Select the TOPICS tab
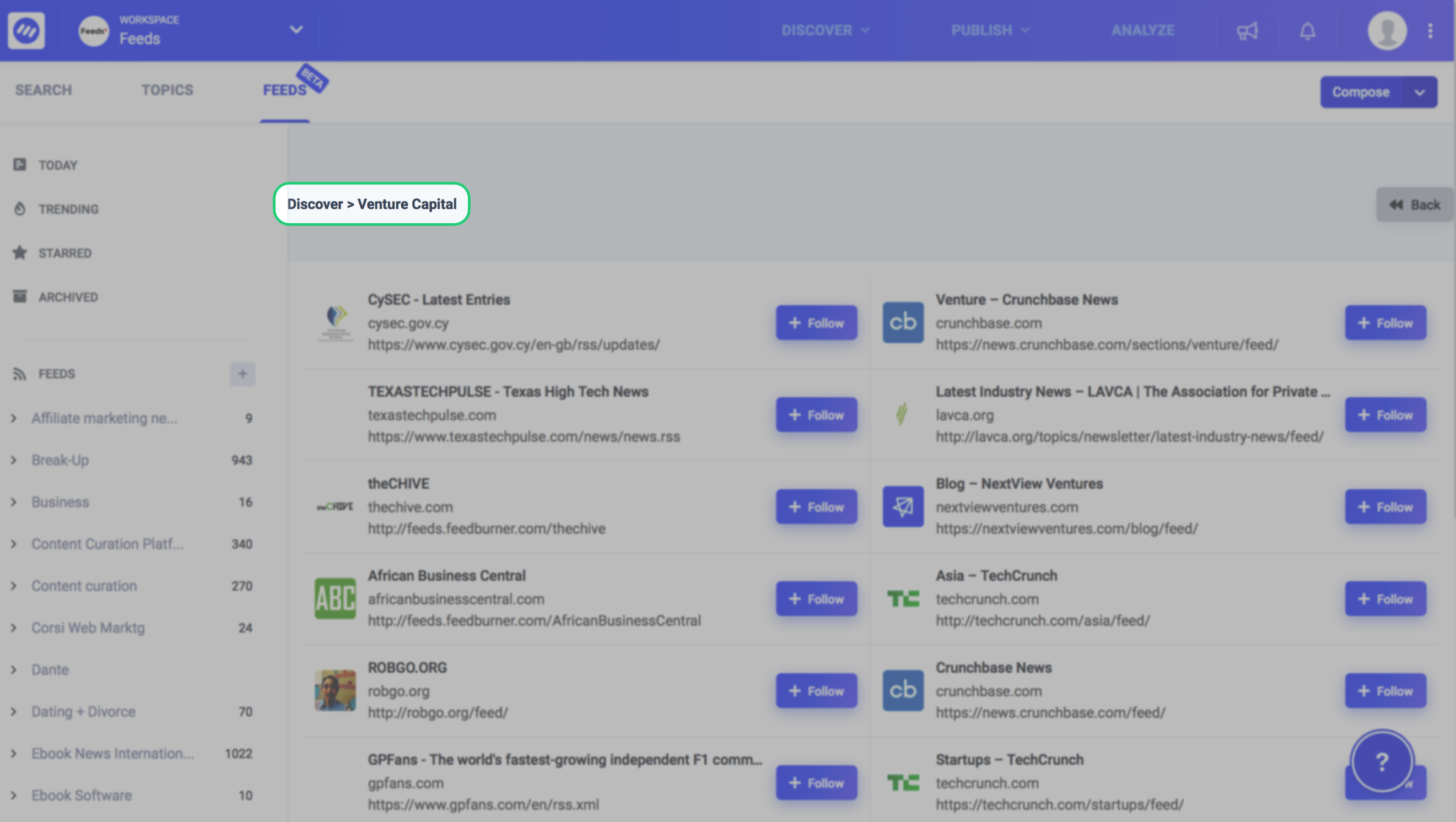1456x822 pixels. (167, 90)
